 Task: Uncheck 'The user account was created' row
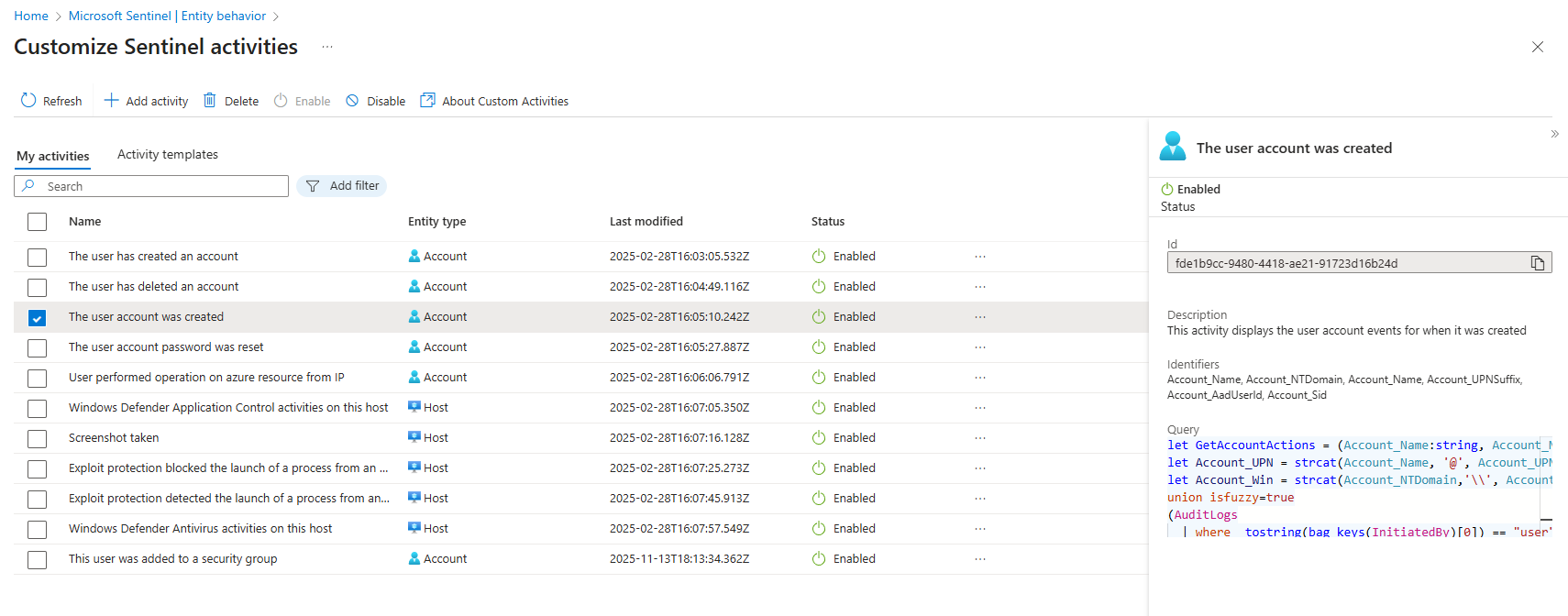37,318
